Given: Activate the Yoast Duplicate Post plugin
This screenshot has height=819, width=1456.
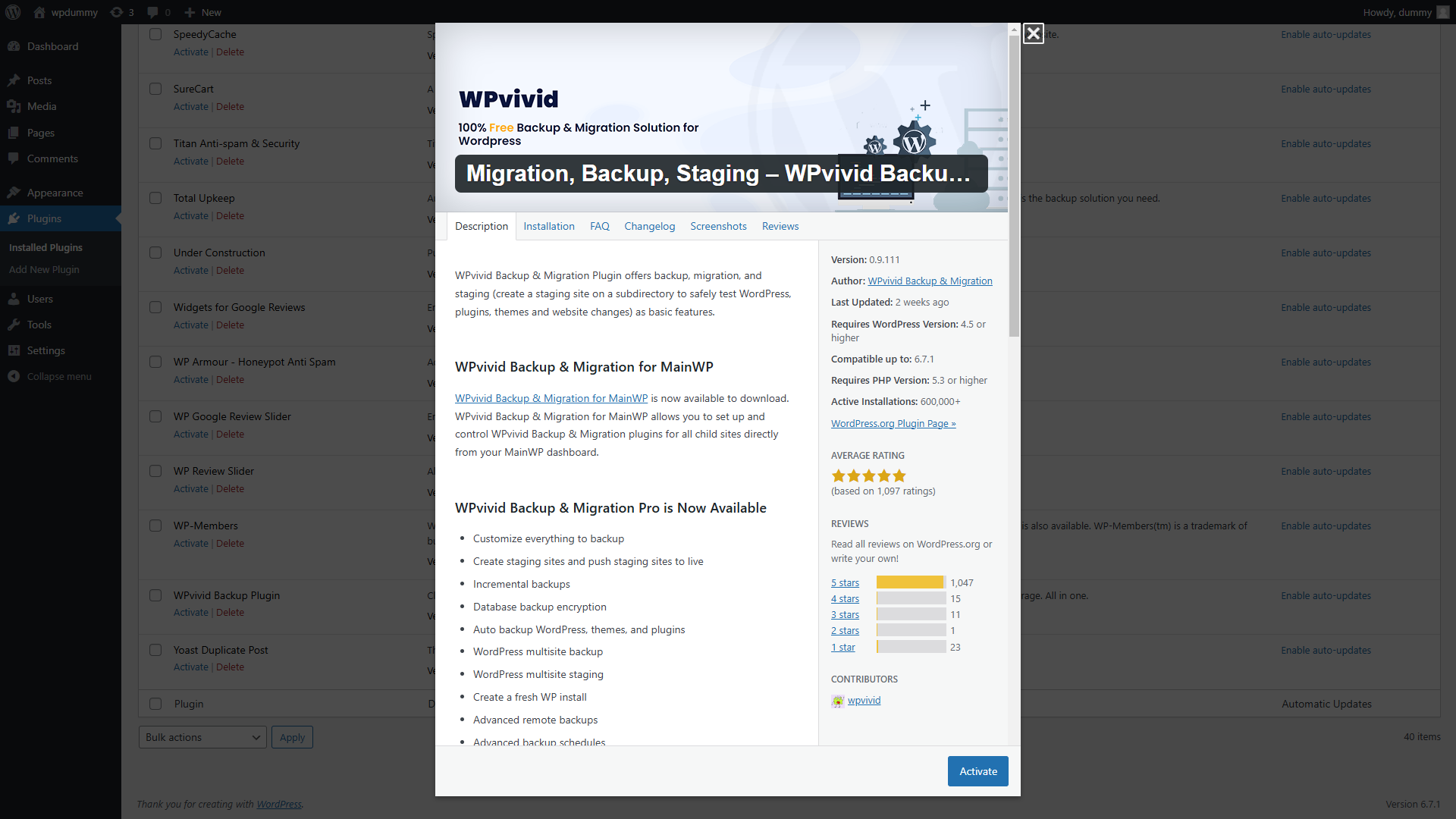Looking at the screenshot, I should 190,667.
